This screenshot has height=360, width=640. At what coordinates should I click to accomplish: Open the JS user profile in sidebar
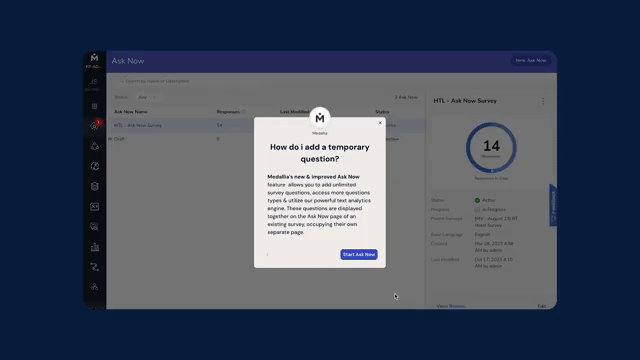[93, 84]
